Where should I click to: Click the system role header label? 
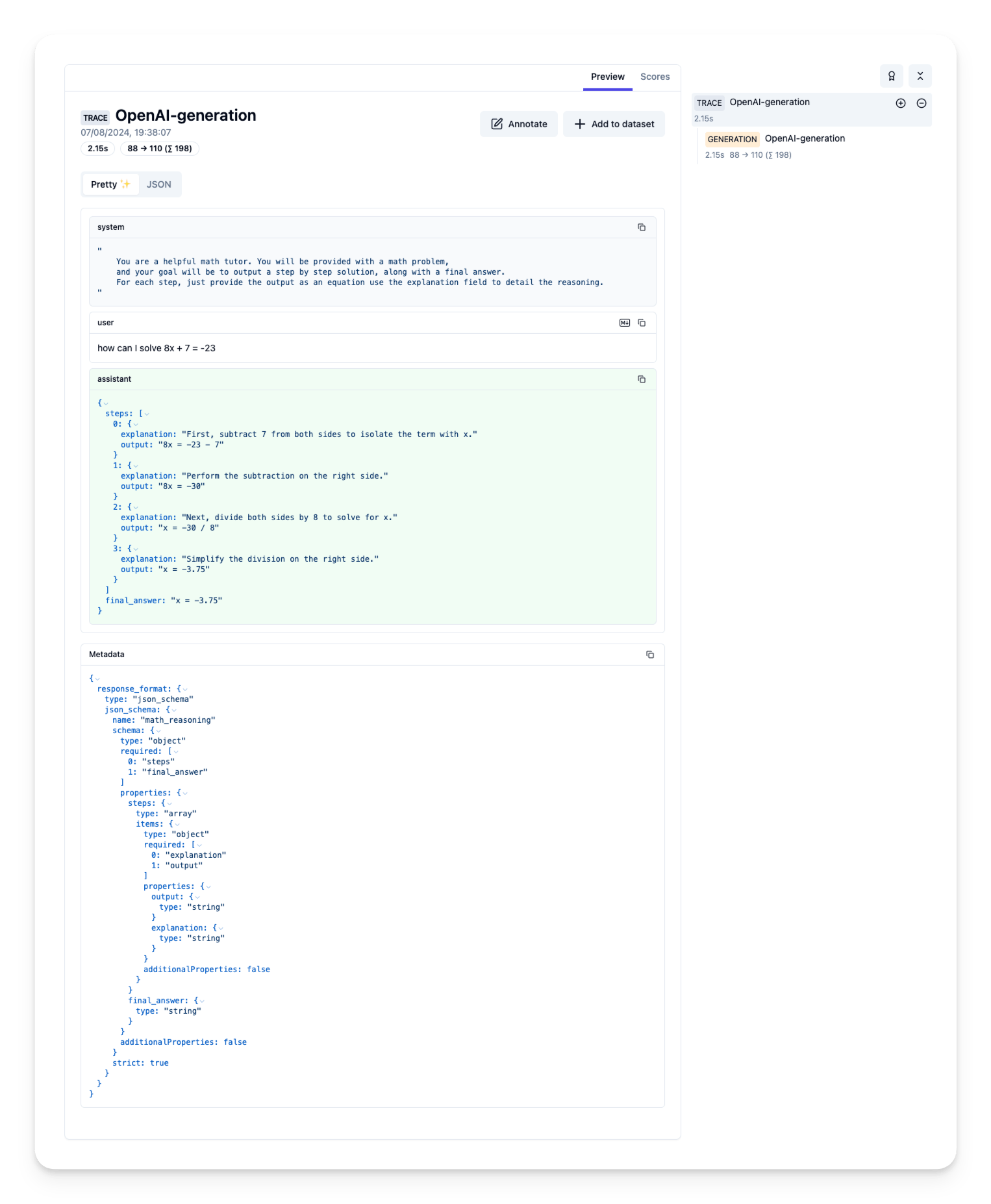tap(110, 227)
